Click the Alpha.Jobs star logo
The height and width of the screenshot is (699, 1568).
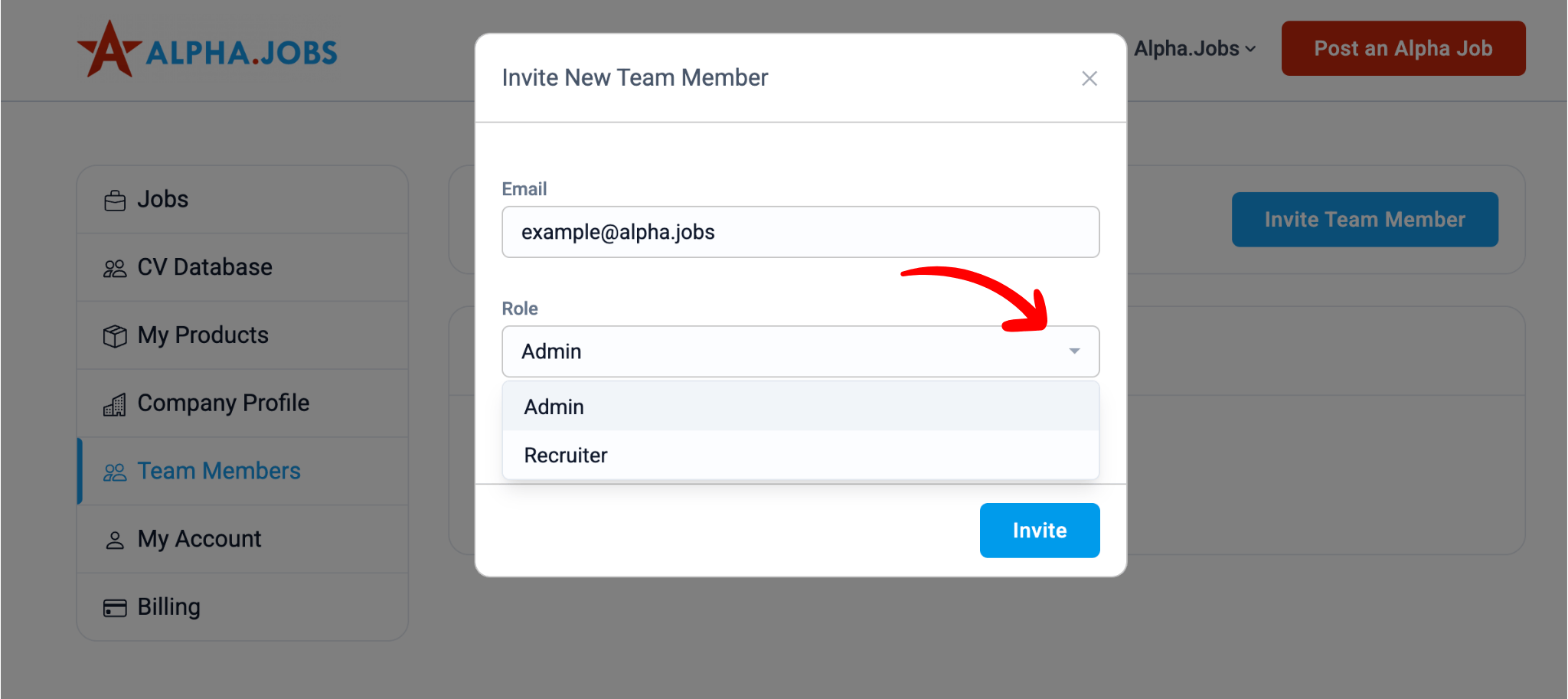[109, 49]
